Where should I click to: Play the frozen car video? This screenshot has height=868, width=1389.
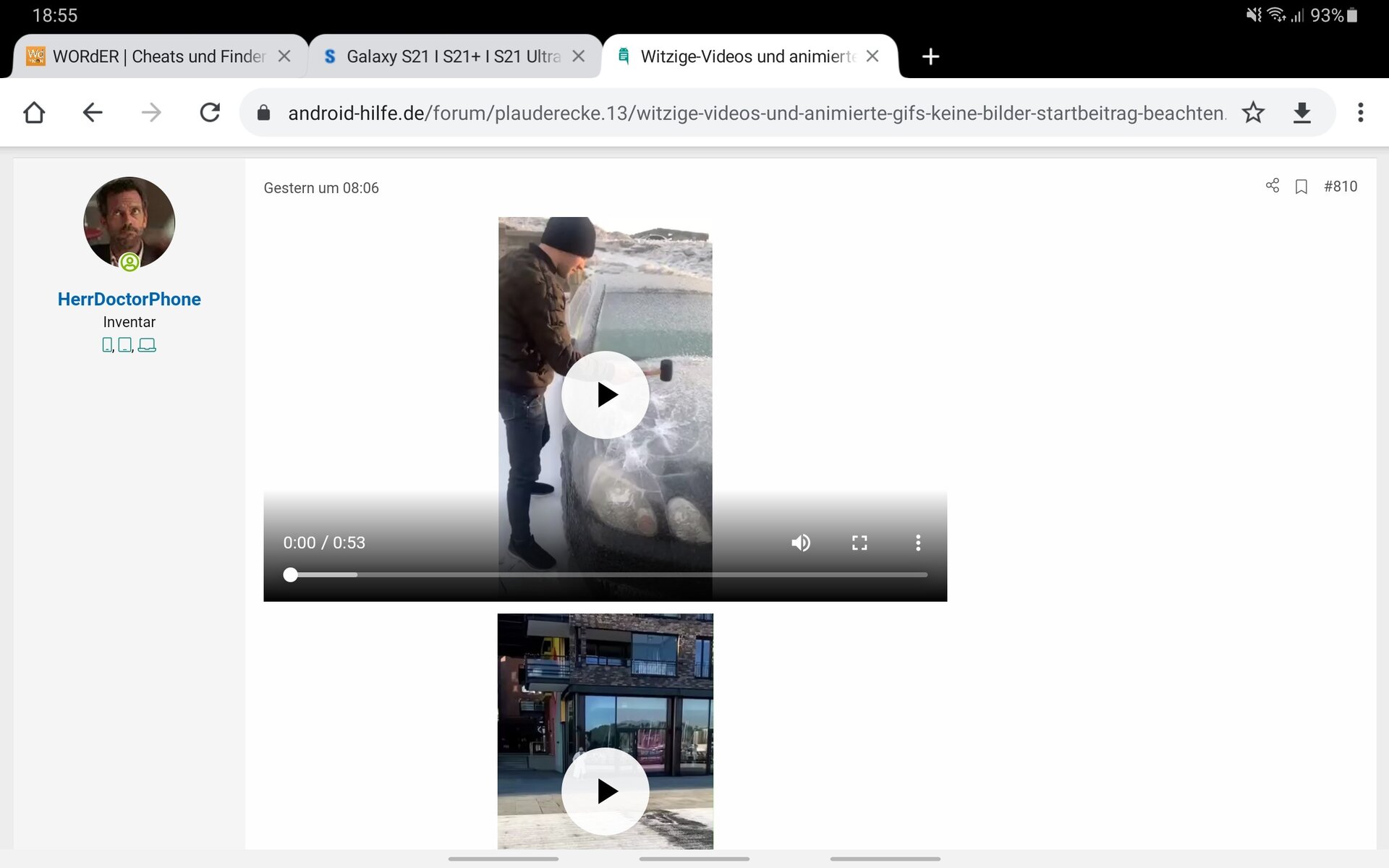[x=606, y=395]
